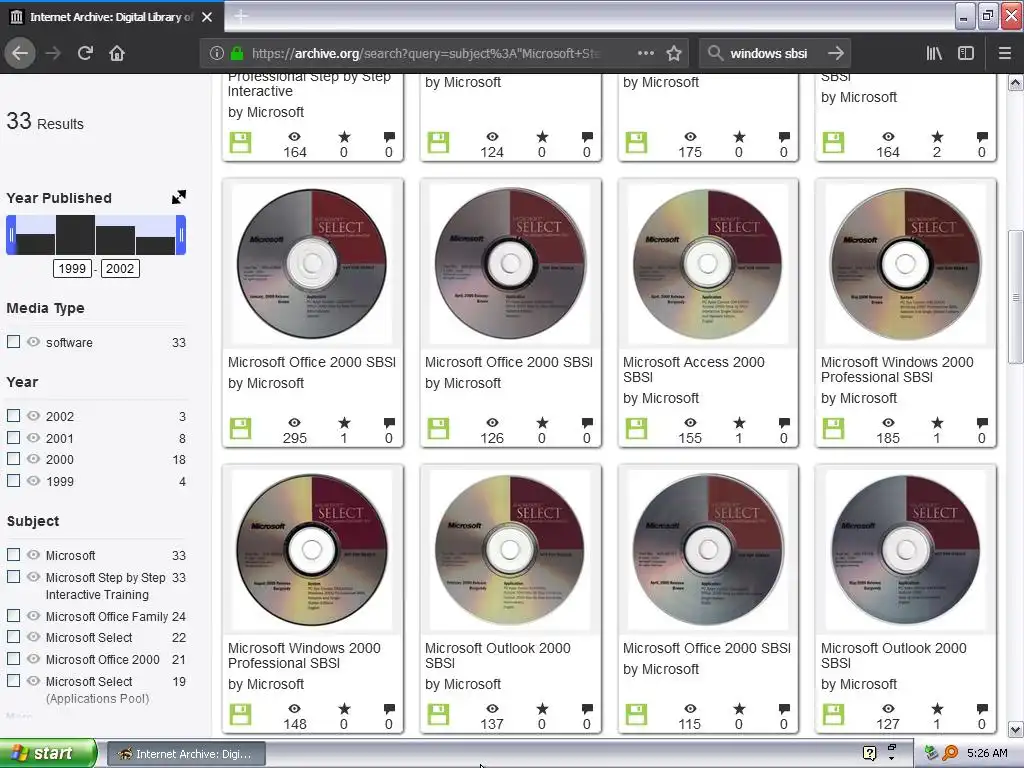Expand the Year Published histogram

[178, 197]
